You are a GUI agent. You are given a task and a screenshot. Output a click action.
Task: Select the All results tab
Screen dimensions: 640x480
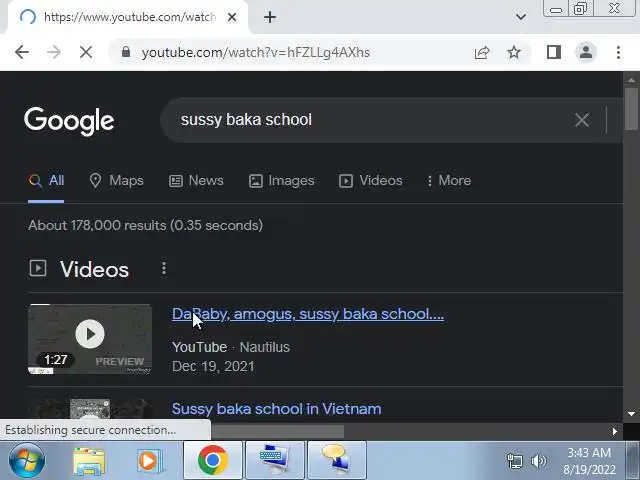coord(46,181)
